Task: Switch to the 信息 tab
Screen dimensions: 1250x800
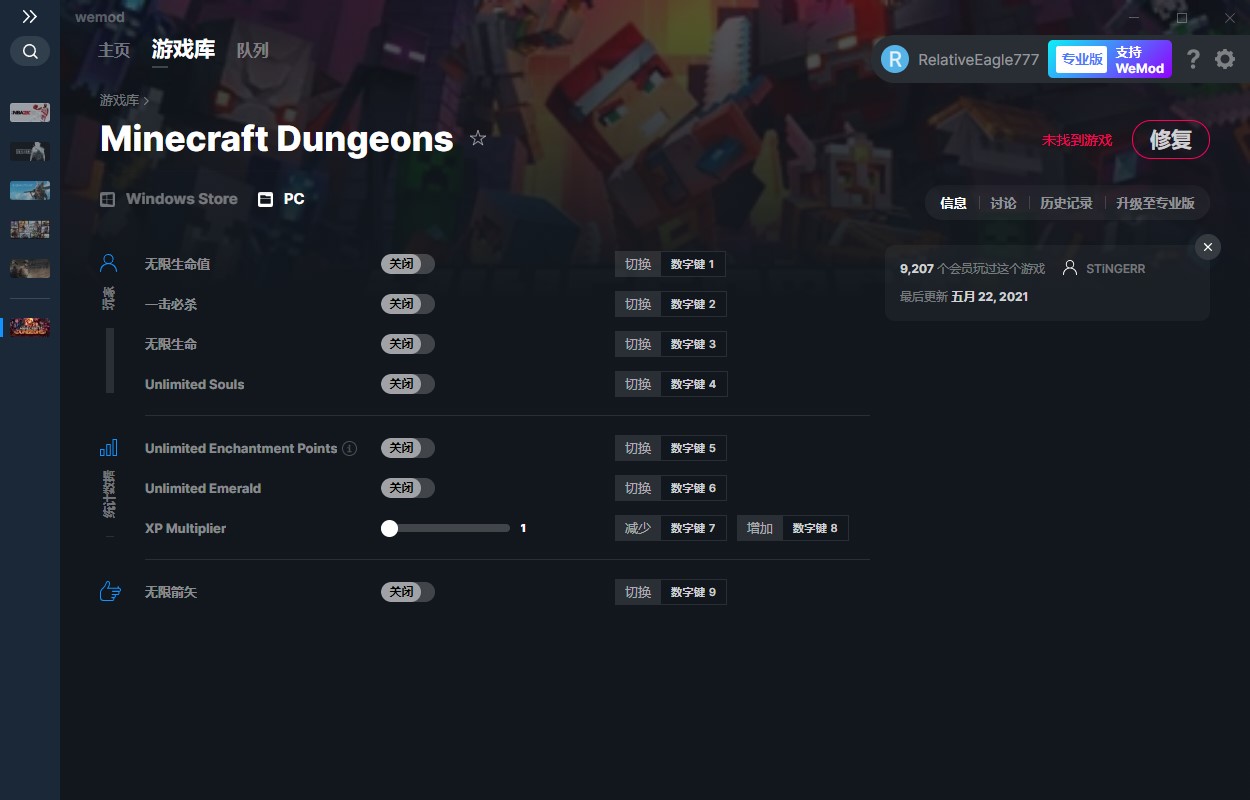Action: [x=953, y=203]
